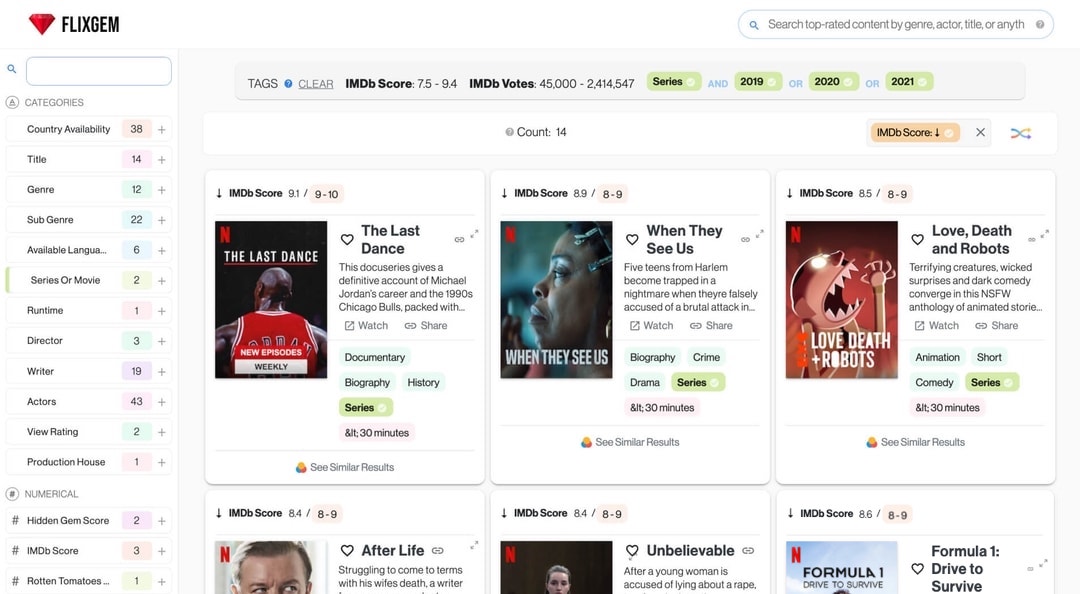Click Watch on Love, Death and Robots
1080x594 pixels.
tap(936, 325)
